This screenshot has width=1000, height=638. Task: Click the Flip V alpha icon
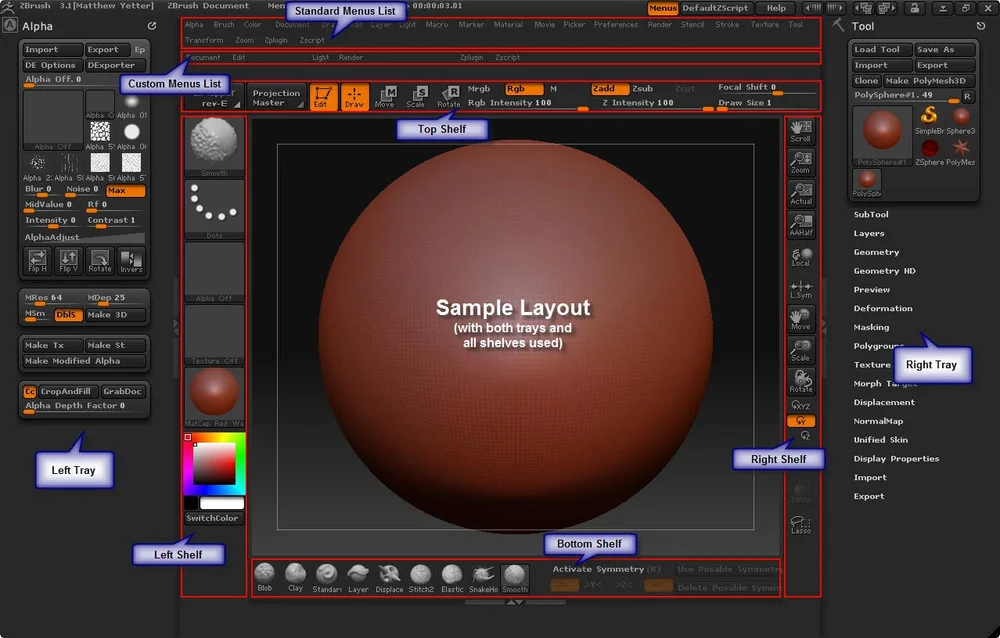click(x=68, y=261)
